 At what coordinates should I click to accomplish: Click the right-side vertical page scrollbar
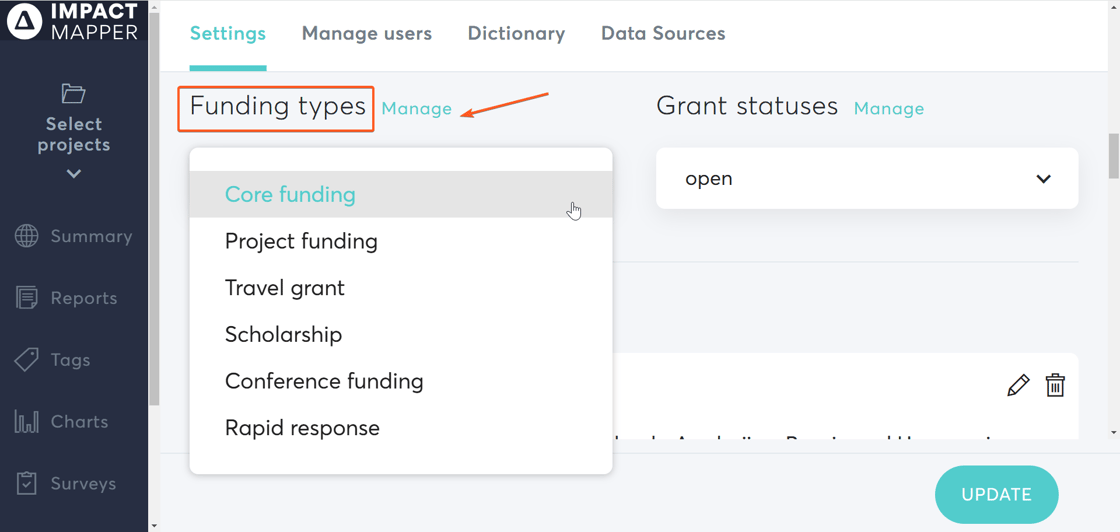point(1113,156)
